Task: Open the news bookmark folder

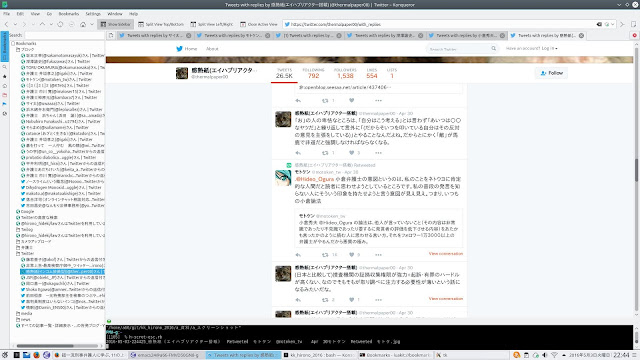Action: point(26,320)
